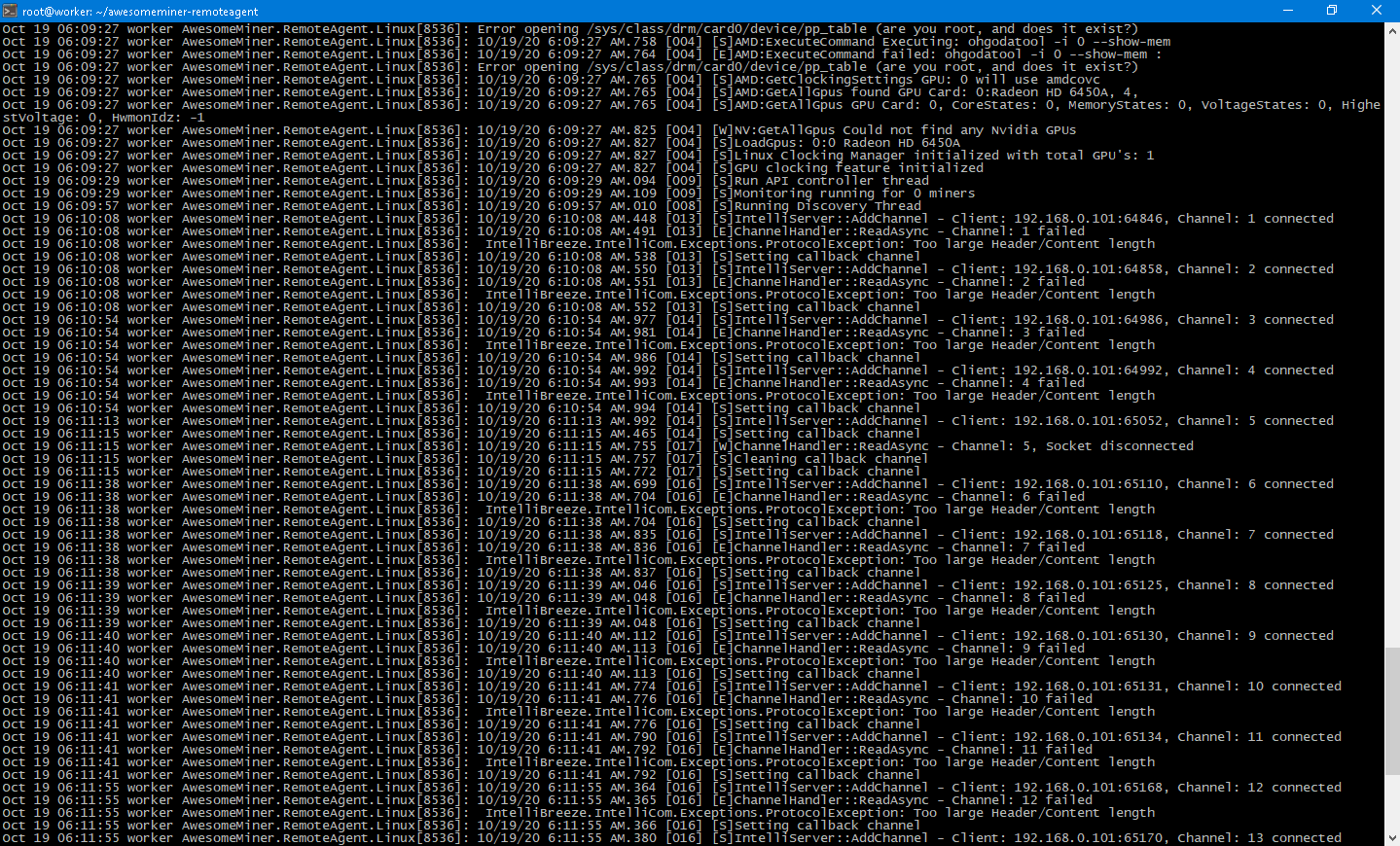Click the 'Run API controller thread' line
Screen dimensions: 1400x846
point(465,181)
